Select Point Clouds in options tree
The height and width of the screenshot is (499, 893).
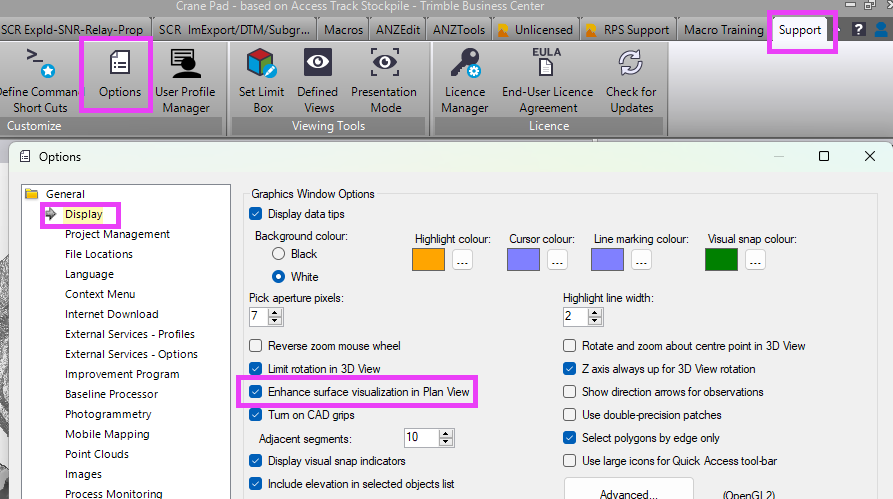(97, 454)
